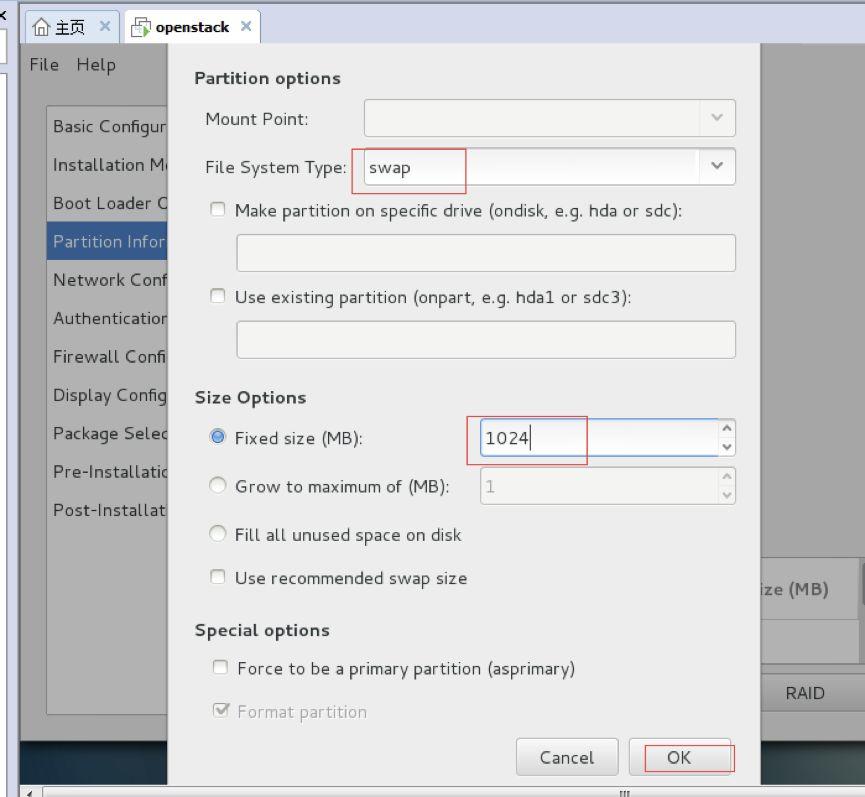Close the openstack tab
The image size is (865, 797).
pyautogui.click(x=246, y=27)
